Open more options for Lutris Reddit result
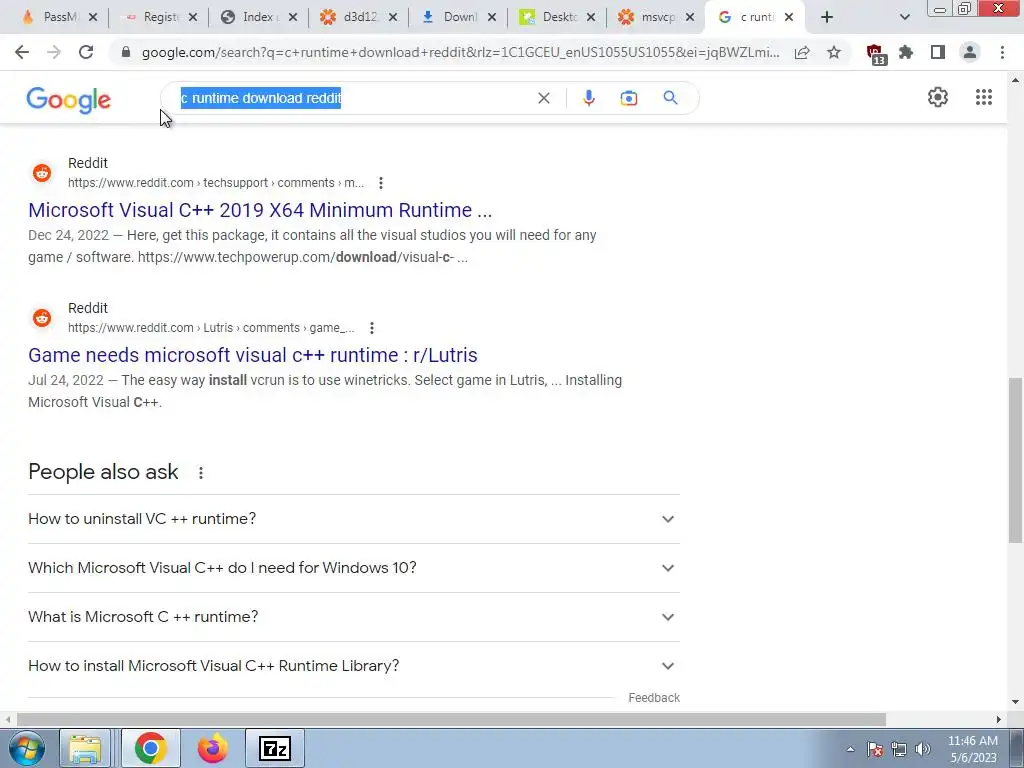The width and height of the screenshot is (1024, 768). (x=372, y=328)
